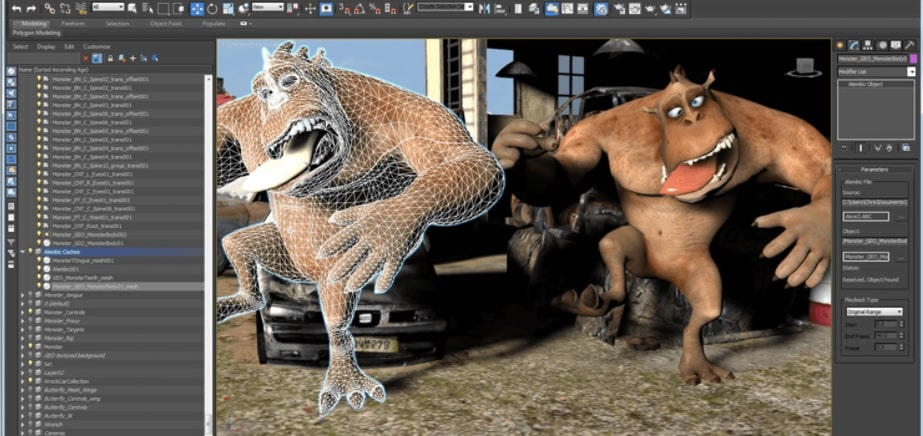This screenshot has height=436, width=923.
Task: Click the Edit Named Selection Sets icon
Action: pos(408,8)
